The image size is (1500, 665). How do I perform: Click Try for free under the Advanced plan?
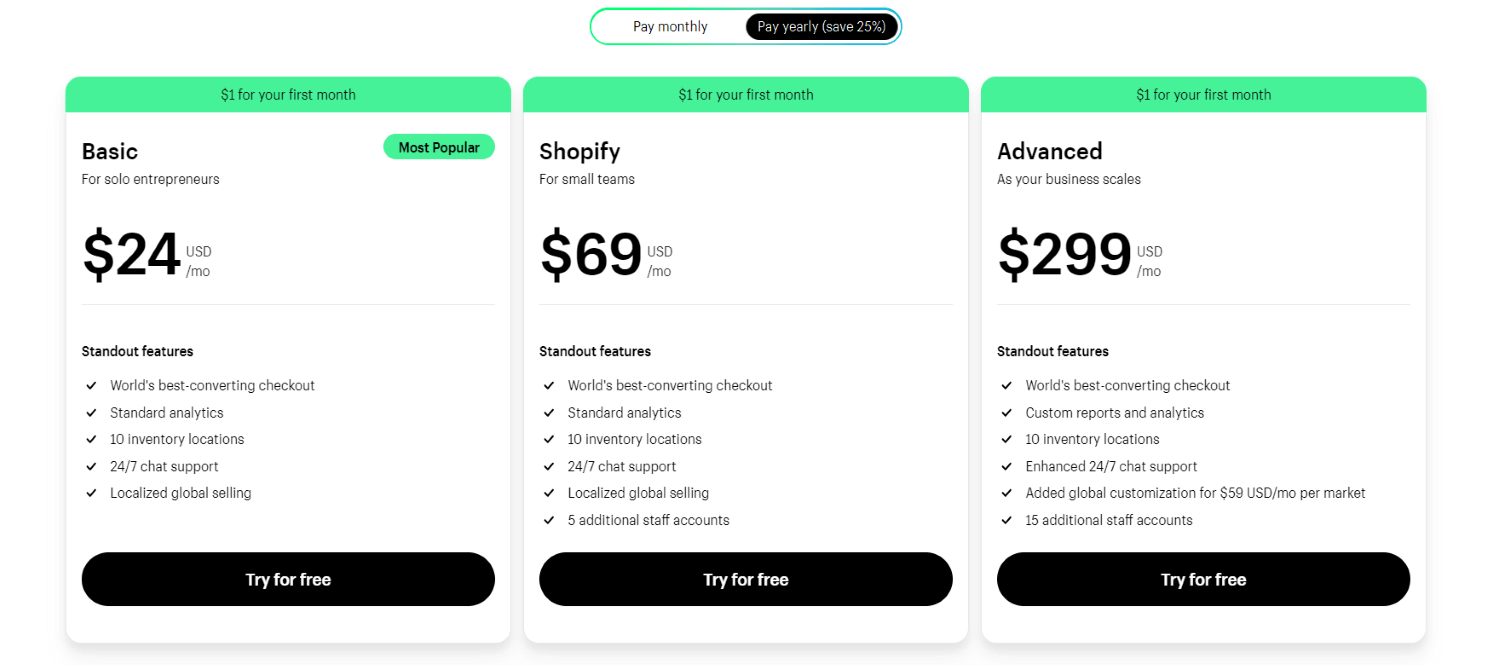[x=1203, y=579]
